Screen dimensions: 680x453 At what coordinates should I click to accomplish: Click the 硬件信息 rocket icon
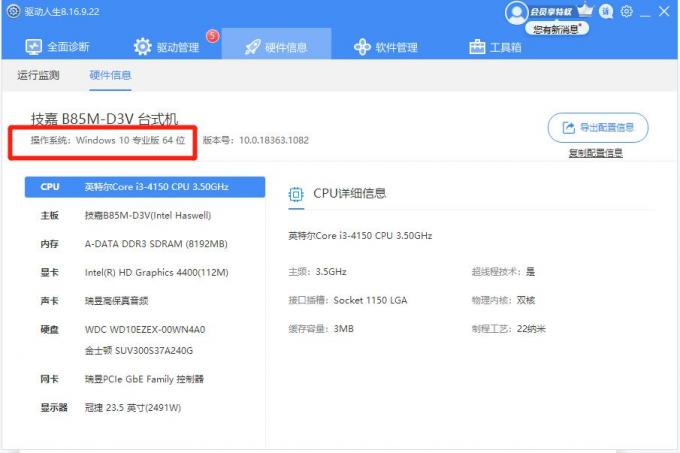tap(252, 47)
